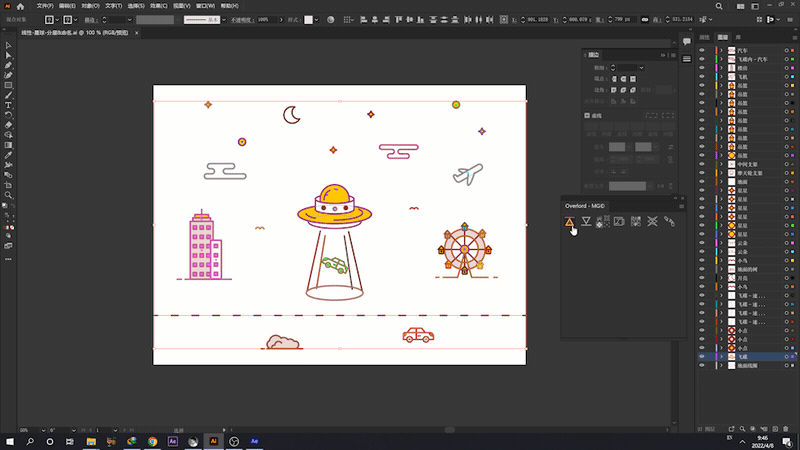800x450 pixels.
Task: Click the recolor artwork globe icon
Action: [331, 19]
